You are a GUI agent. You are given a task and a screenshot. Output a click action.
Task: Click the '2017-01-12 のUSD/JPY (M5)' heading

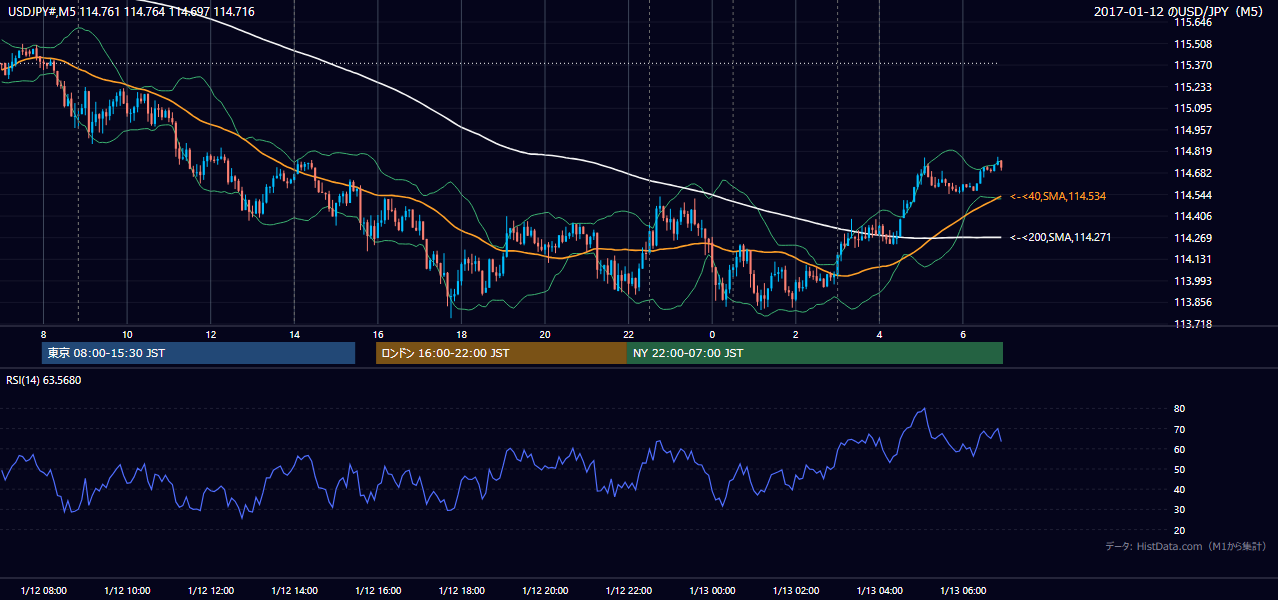1180,12
